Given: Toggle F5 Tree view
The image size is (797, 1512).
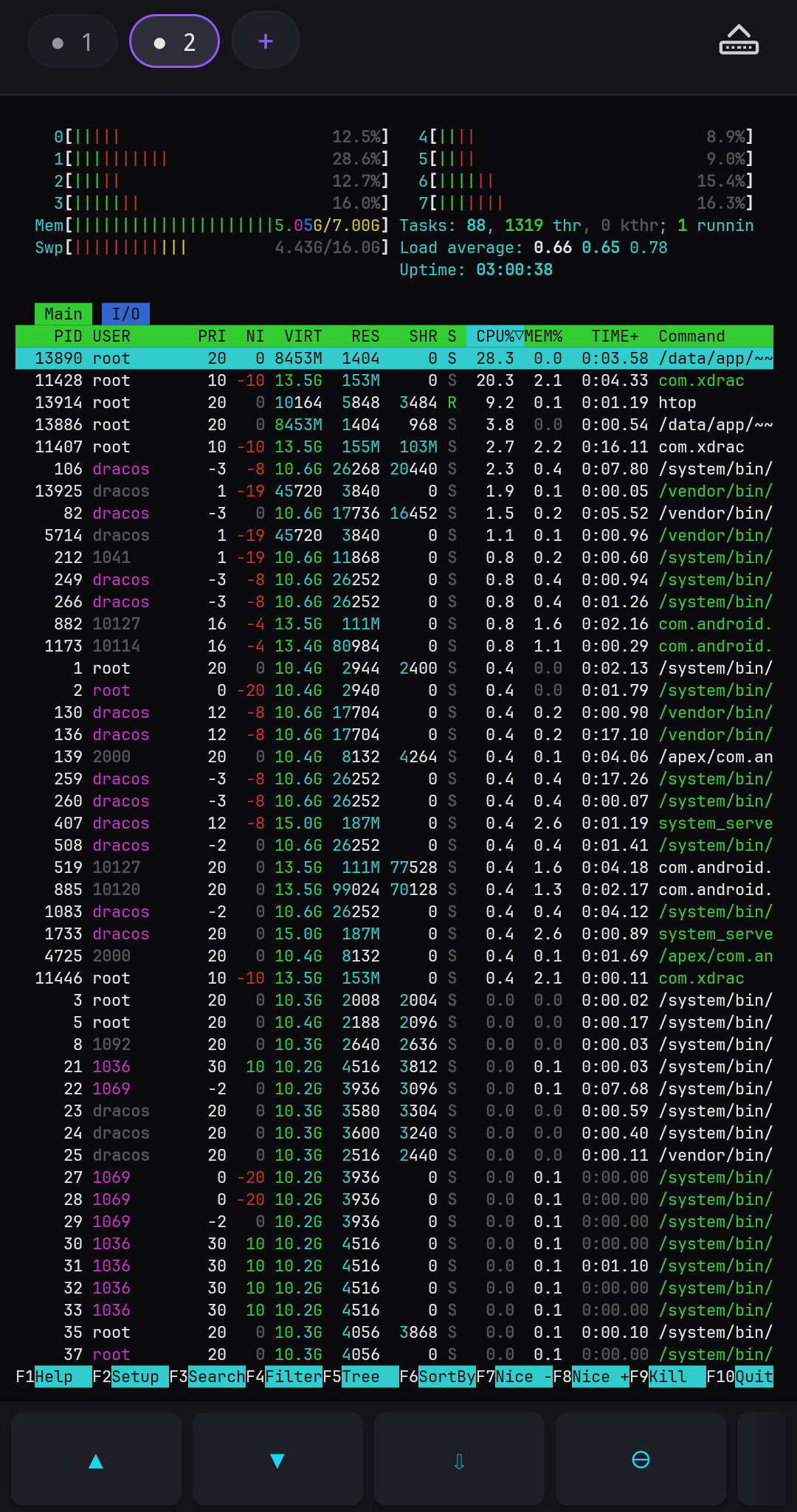Looking at the screenshot, I should [361, 1376].
